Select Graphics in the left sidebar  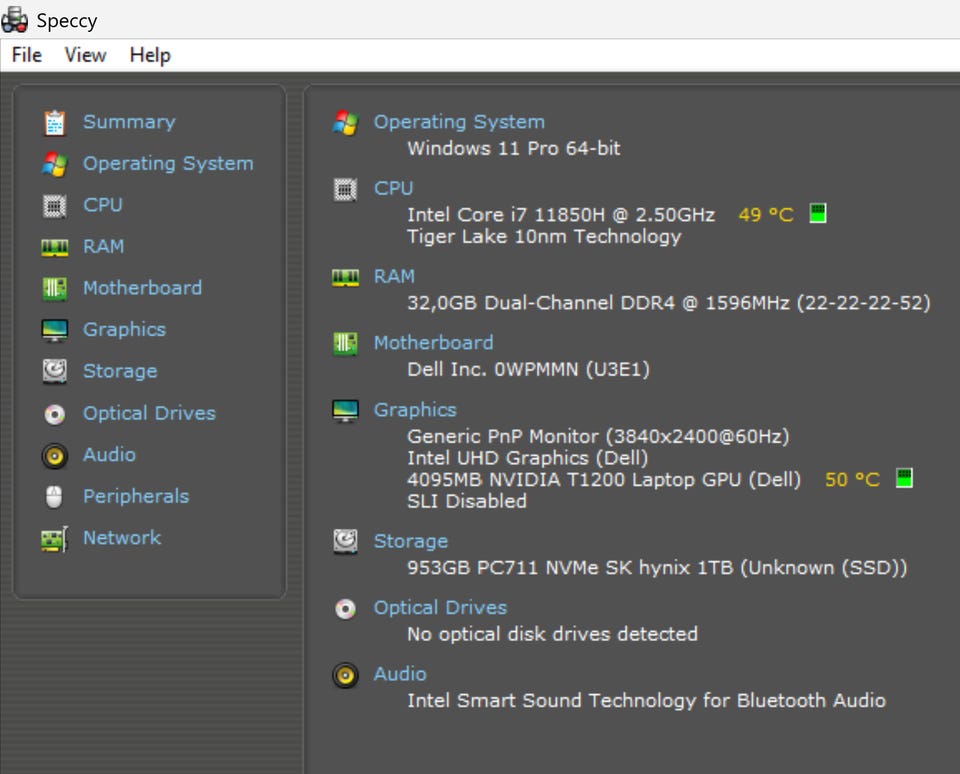click(x=124, y=329)
